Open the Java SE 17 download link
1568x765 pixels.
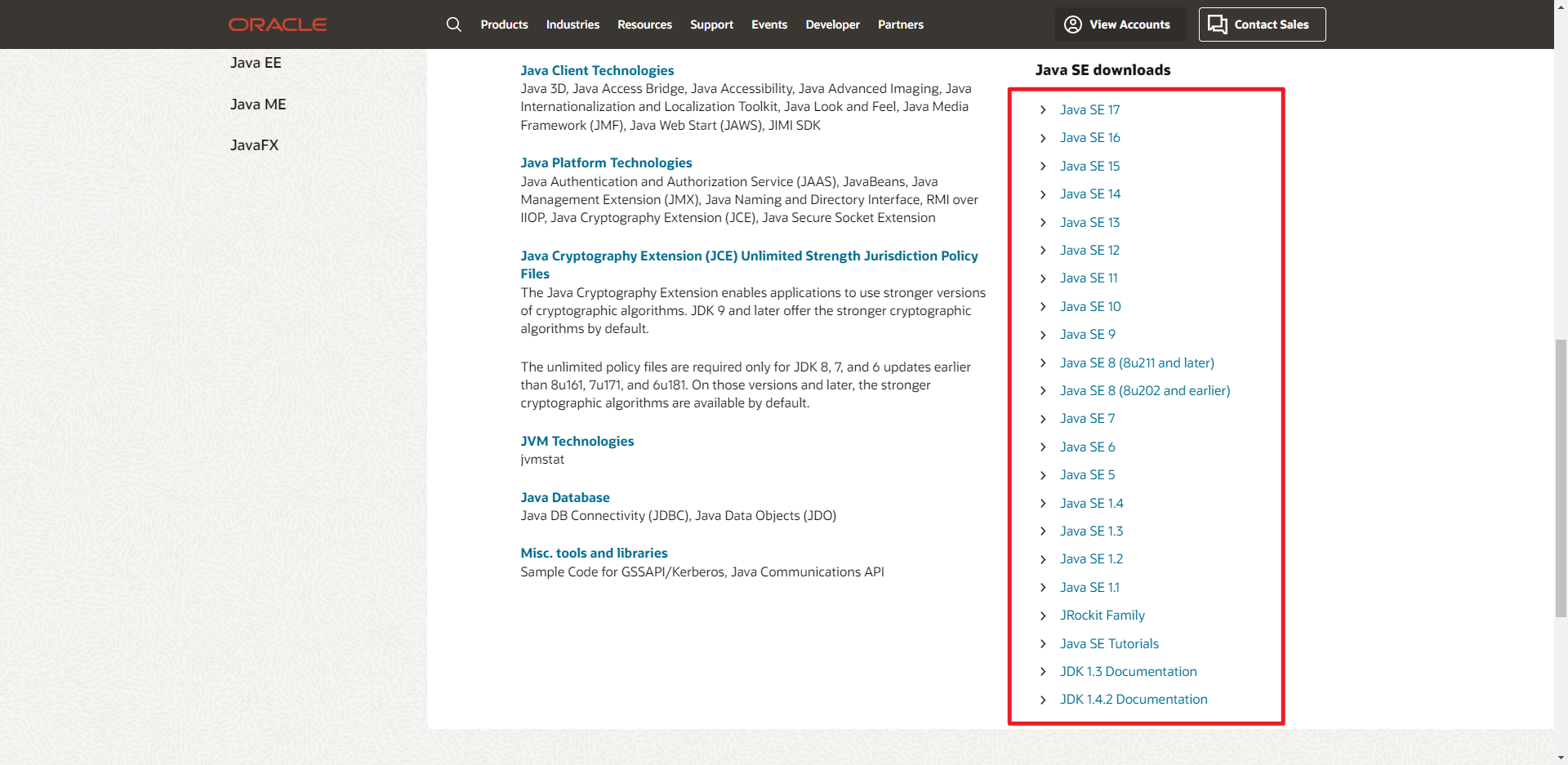[x=1089, y=109]
